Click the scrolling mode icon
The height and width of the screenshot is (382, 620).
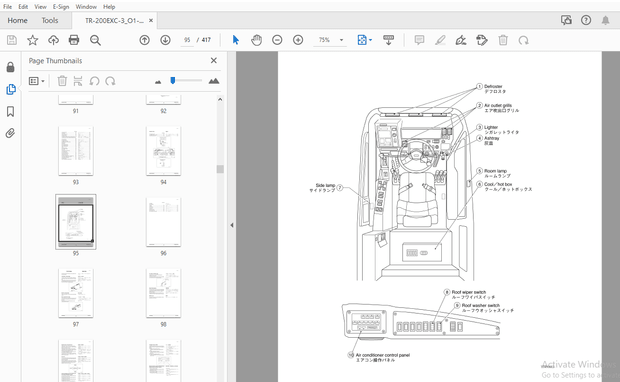[x=388, y=40]
